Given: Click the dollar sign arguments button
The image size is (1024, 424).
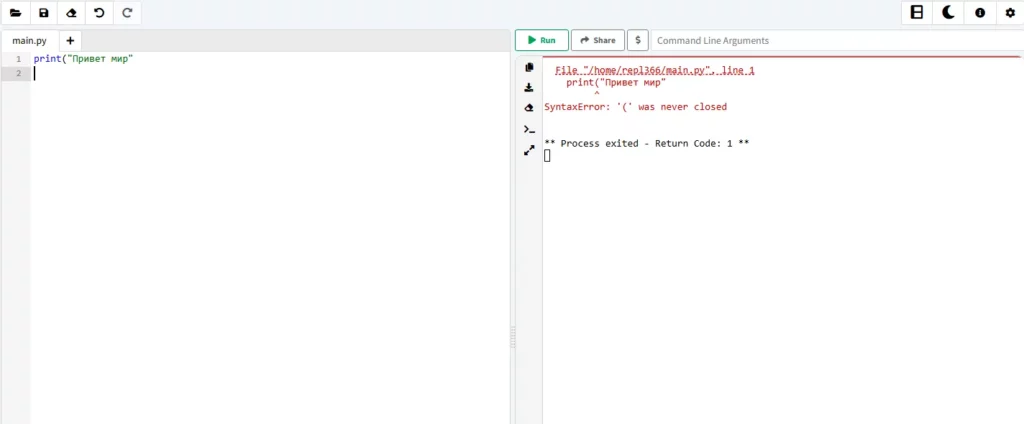Looking at the screenshot, I should coord(638,41).
